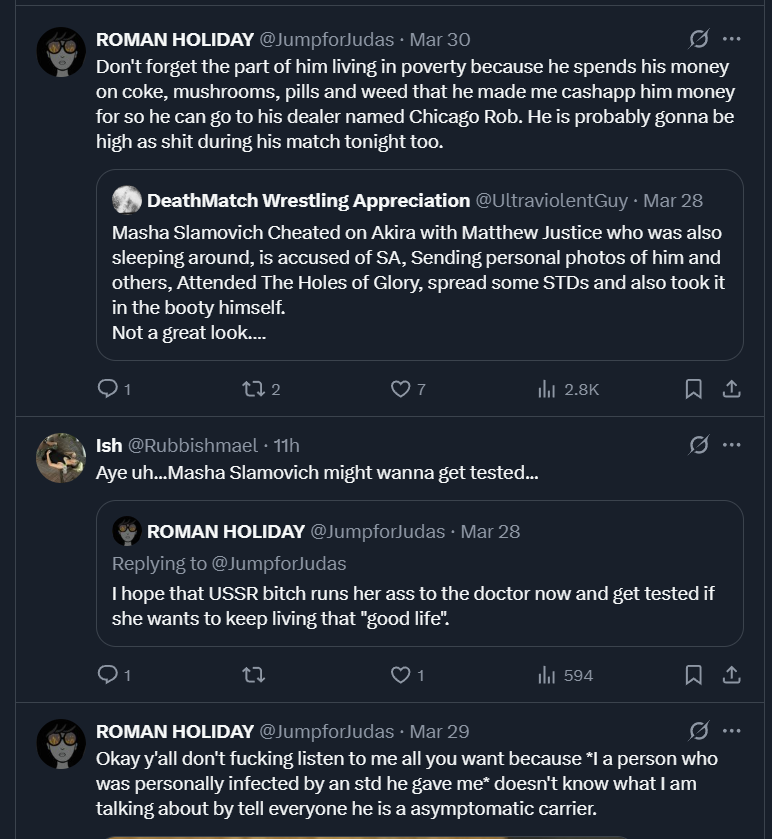Viewport: 772px width, 839px height.
Task: Open Grok icon on Mar 30 tweet
Action: [x=699, y=39]
